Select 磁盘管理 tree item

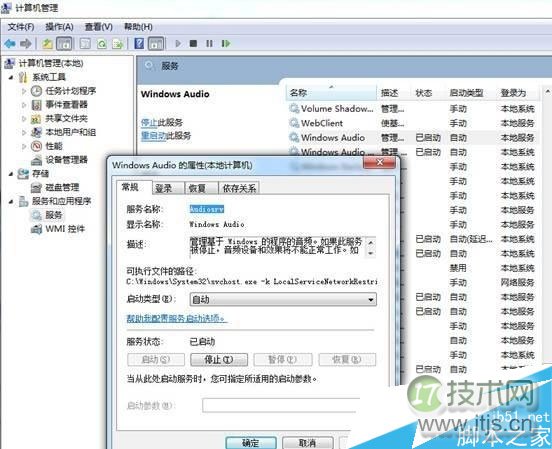click(62, 187)
